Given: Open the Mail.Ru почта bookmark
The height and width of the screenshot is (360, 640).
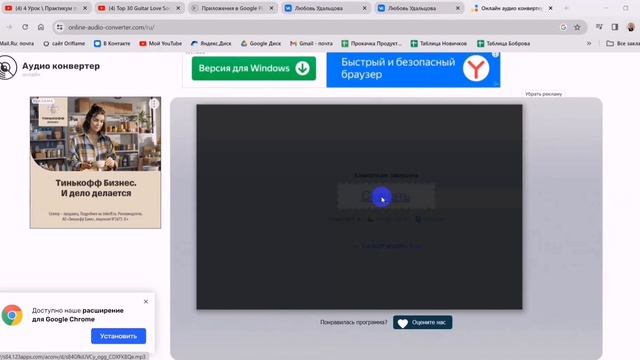Looking at the screenshot, I should [x=17, y=43].
